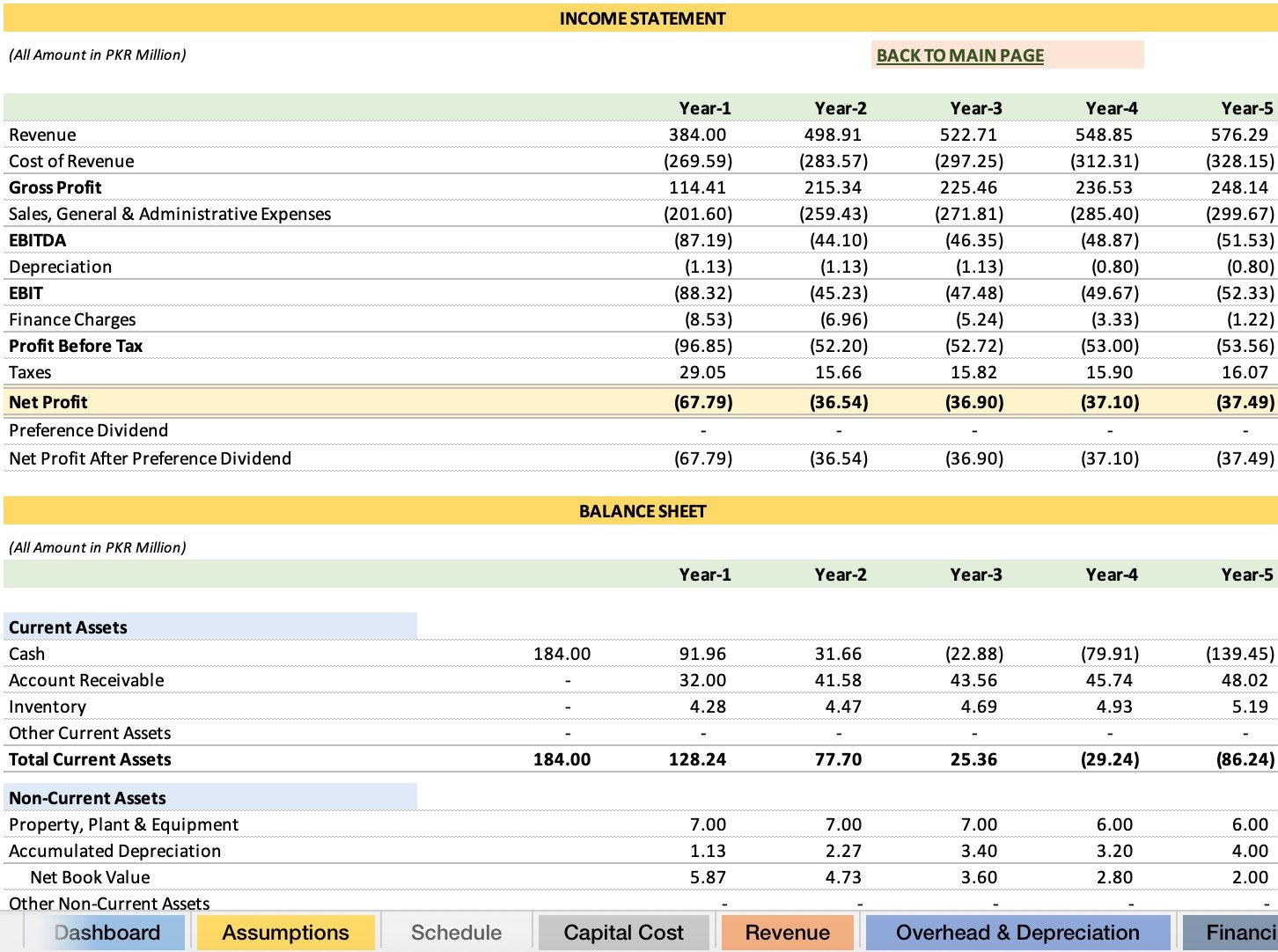The image size is (1278, 952).
Task: Open the Dashboard sheet tab
Action: [x=106, y=933]
